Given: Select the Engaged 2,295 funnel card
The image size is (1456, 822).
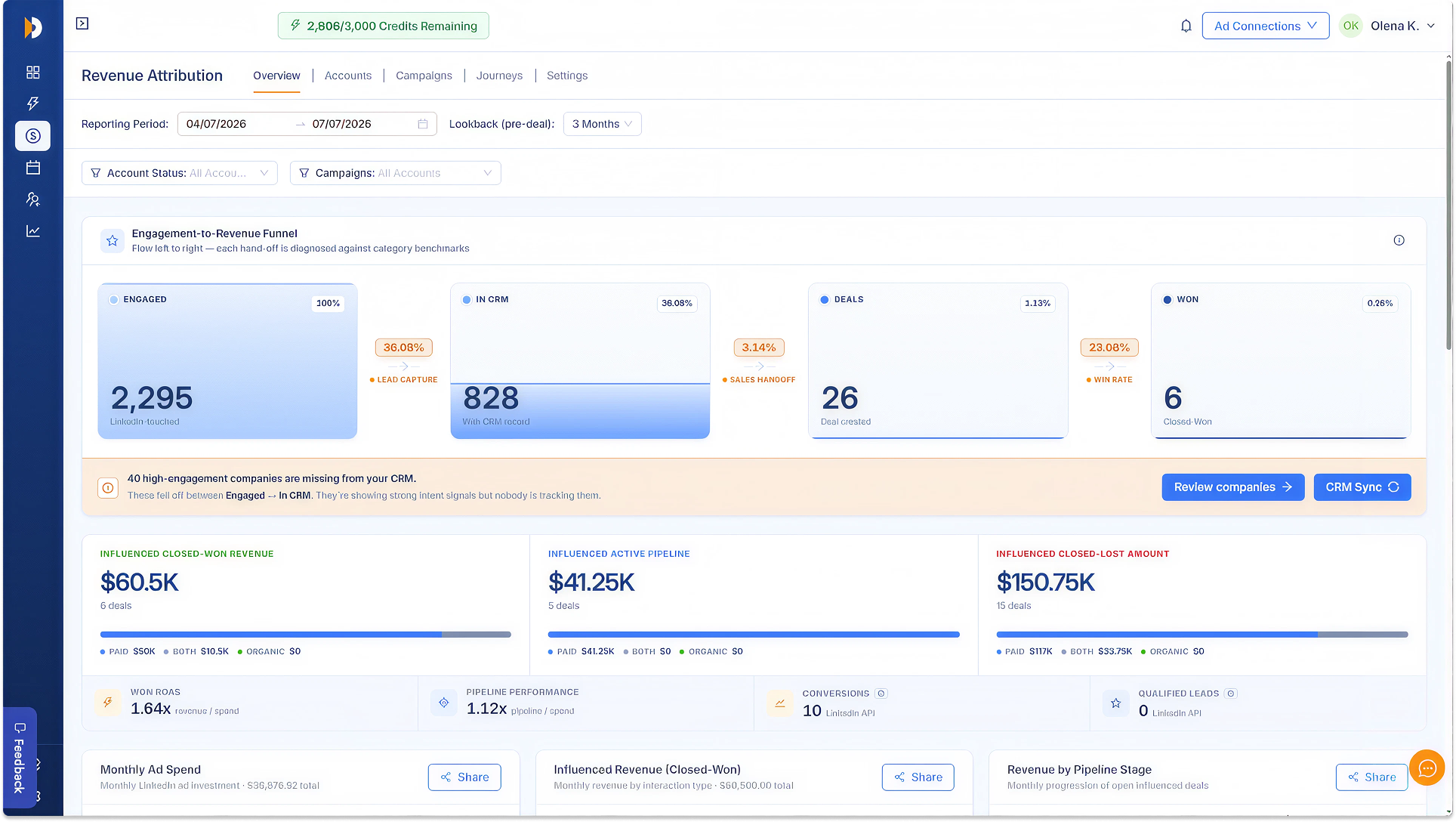Looking at the screenshot, I should pyautogui.click(x=227, y=361).
